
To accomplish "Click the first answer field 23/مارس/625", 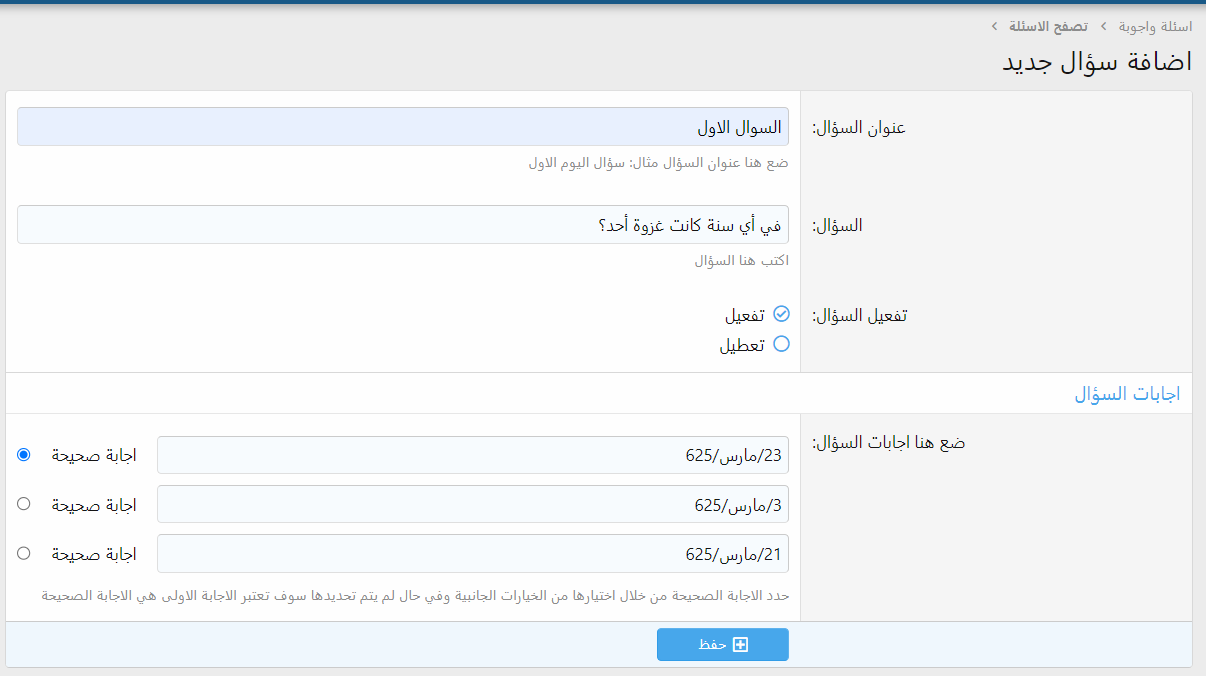I will [x=472, y=455].
